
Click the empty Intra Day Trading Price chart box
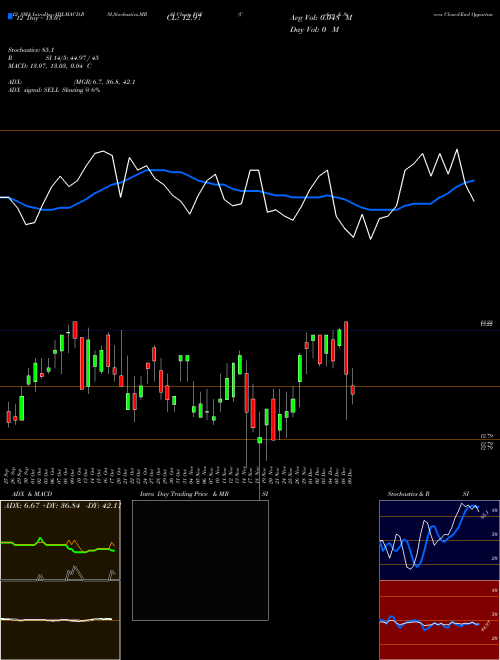200,560
